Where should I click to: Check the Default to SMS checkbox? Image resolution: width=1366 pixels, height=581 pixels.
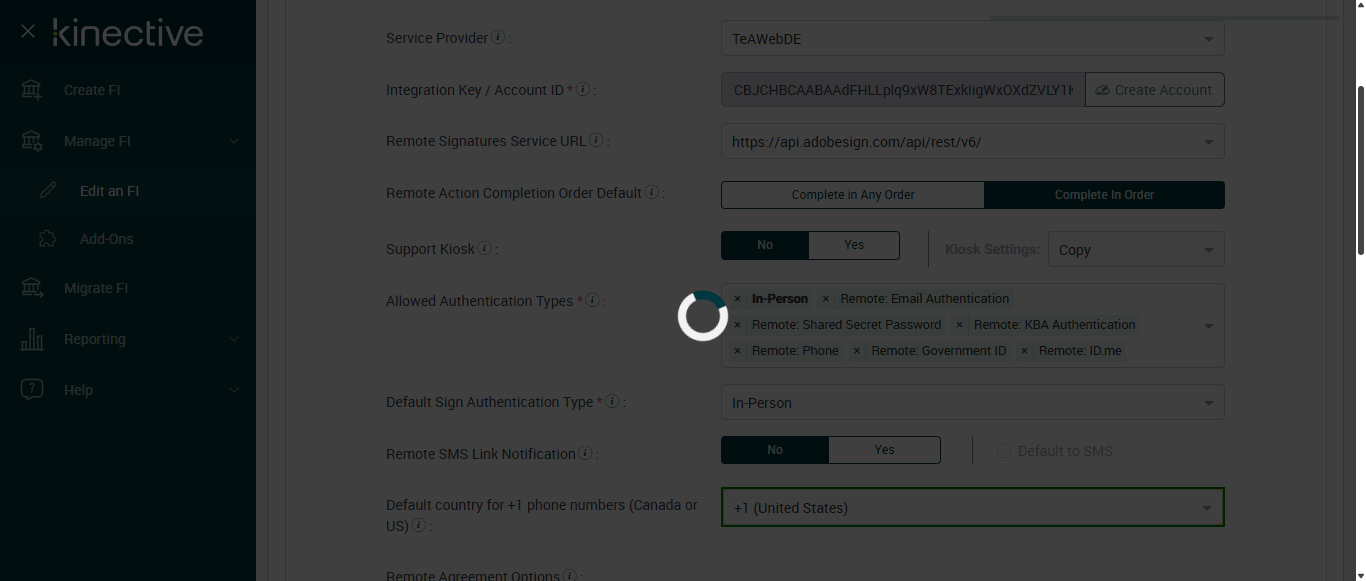tap(1004, 451)
